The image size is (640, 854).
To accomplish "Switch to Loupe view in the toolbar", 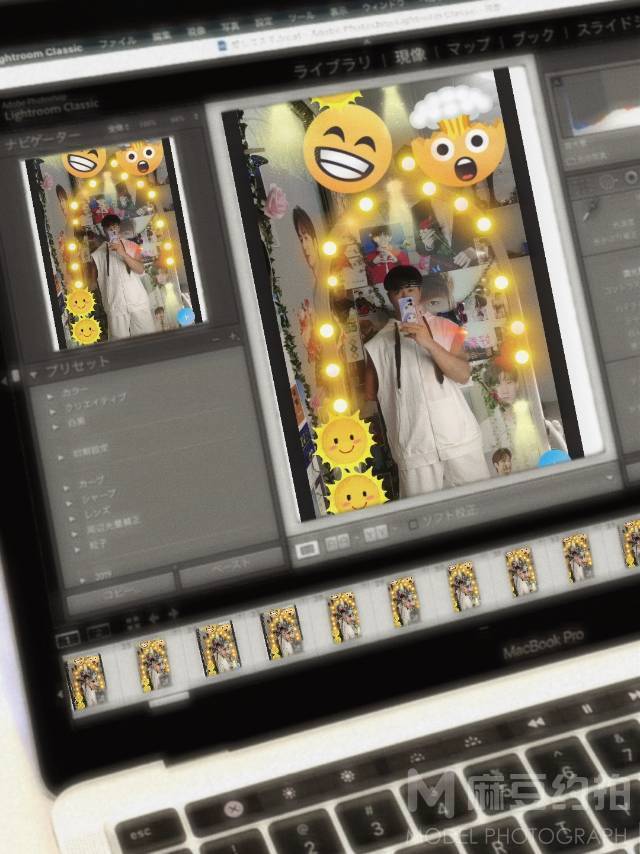I will coord(308,549).
